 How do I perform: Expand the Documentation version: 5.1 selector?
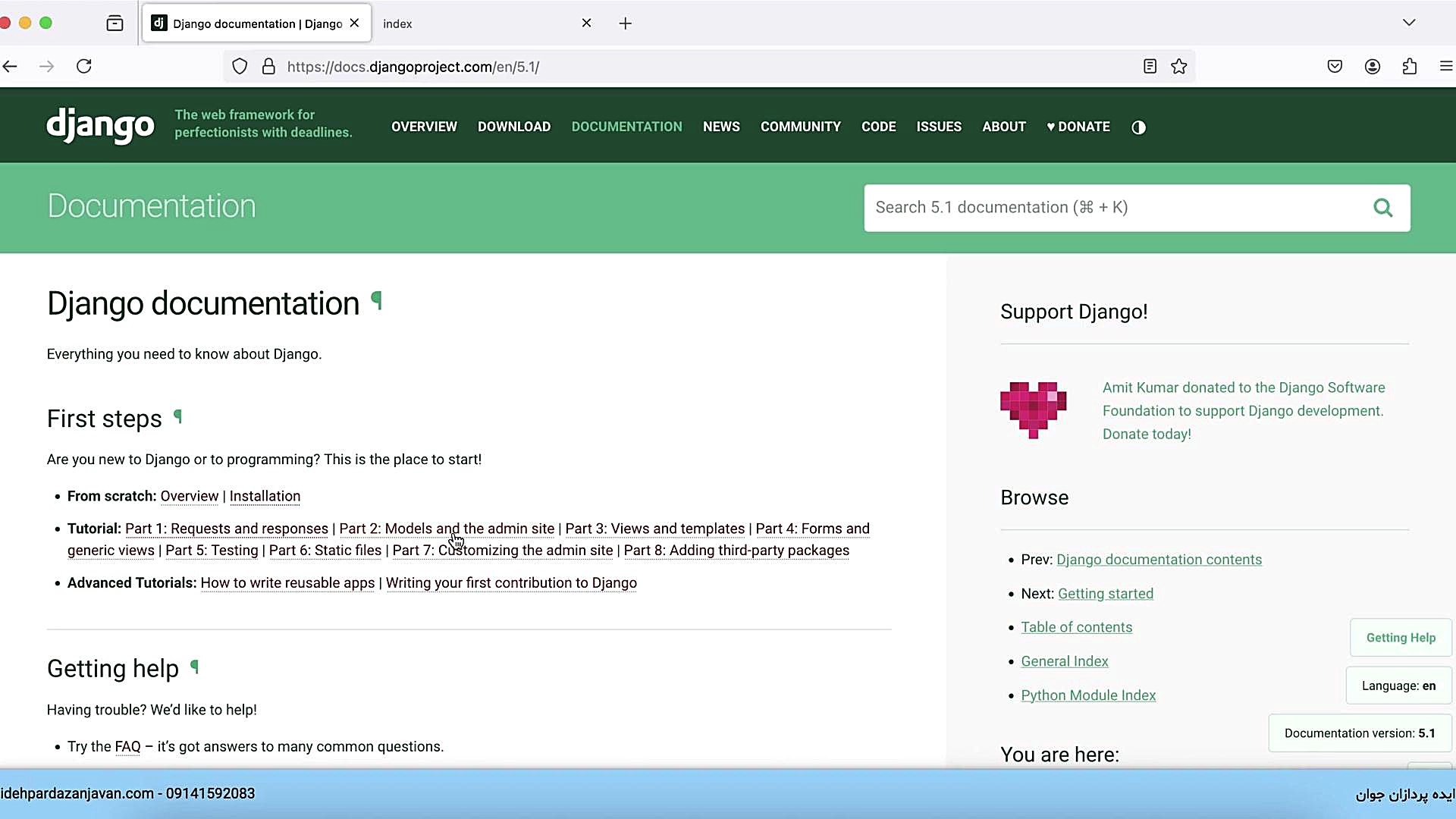tap(1360, 733)
